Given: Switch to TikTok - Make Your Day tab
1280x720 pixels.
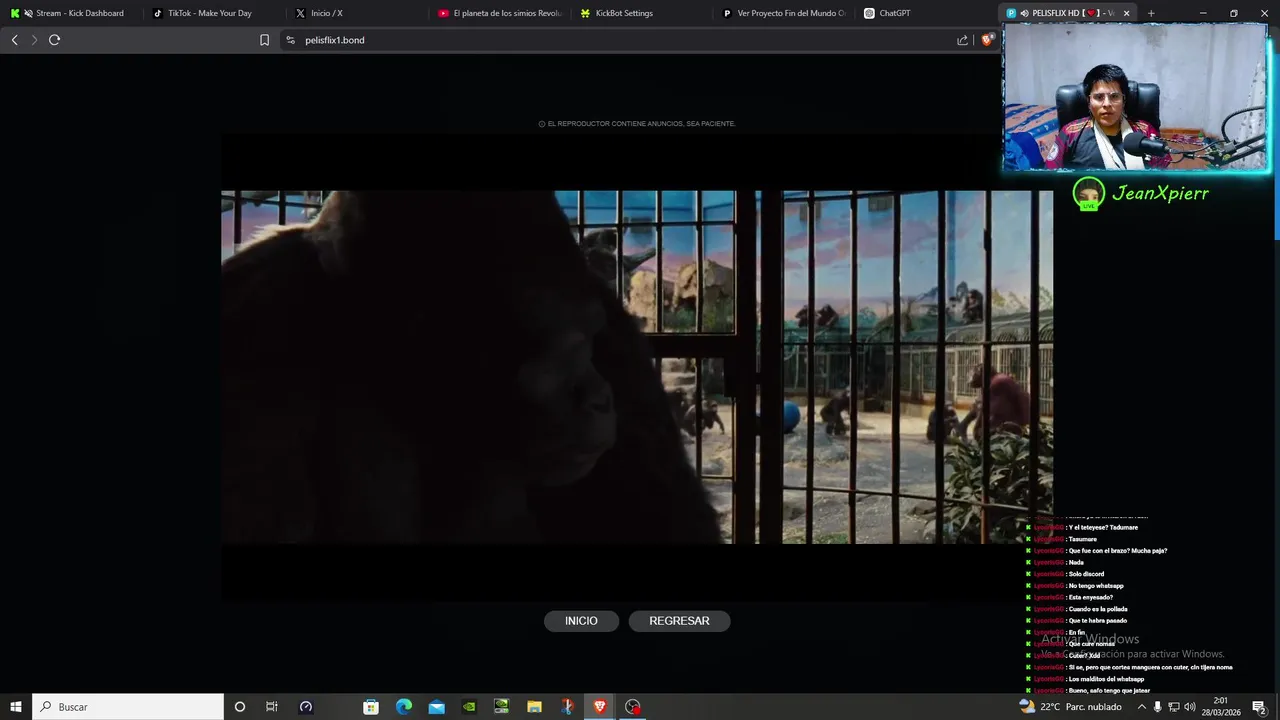Looking at the screenshot, I should coord(212,13).
